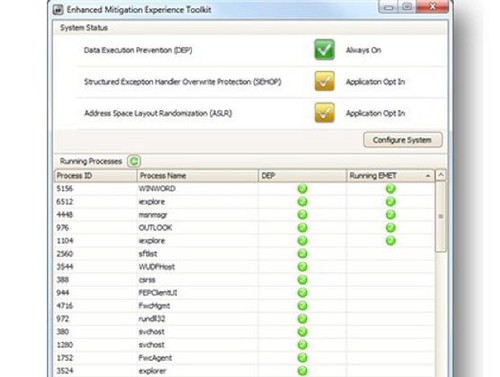Click the DEP green icon for process 6512

(302, 202)
